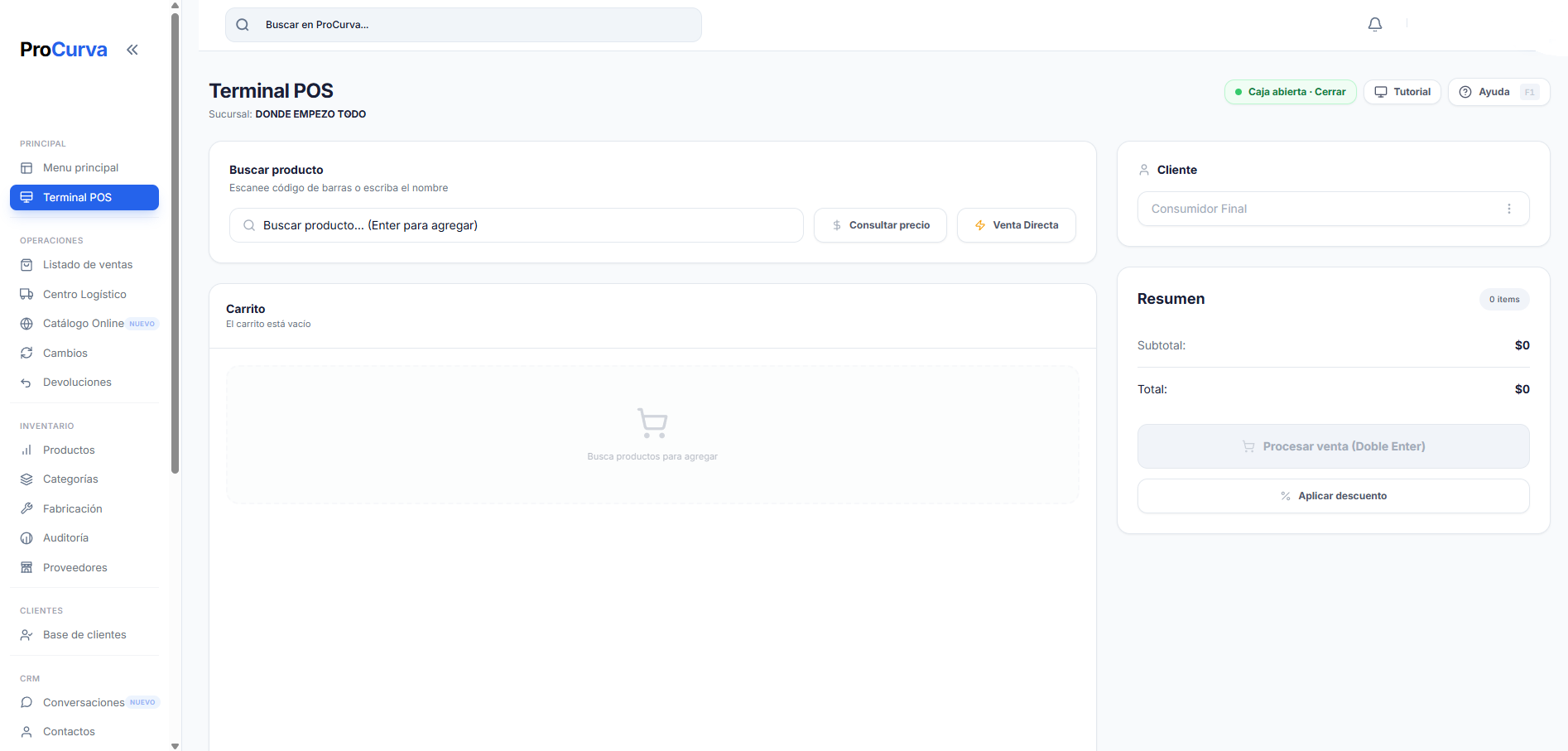Click the Terminal POS icon in sidebar
The image size is (1568, 751).
(x=26, y=197)
